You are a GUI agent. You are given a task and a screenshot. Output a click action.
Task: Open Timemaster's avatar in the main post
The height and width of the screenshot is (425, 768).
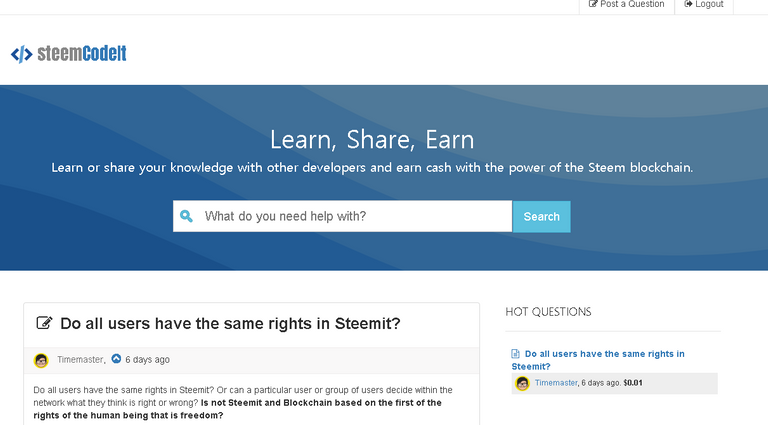[x=41, y=360]
